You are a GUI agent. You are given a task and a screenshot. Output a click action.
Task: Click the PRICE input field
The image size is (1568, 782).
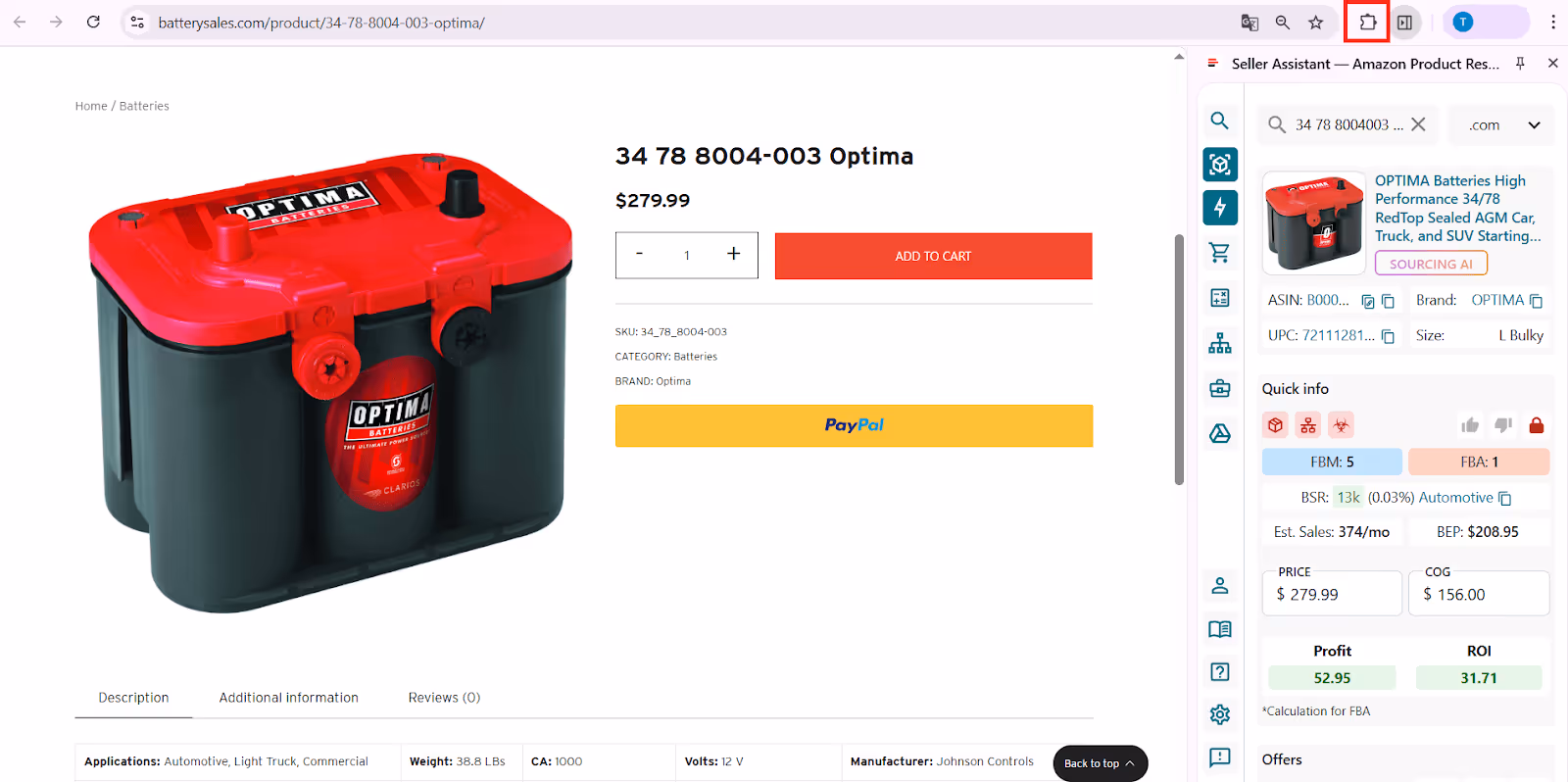coord(1332,594)
